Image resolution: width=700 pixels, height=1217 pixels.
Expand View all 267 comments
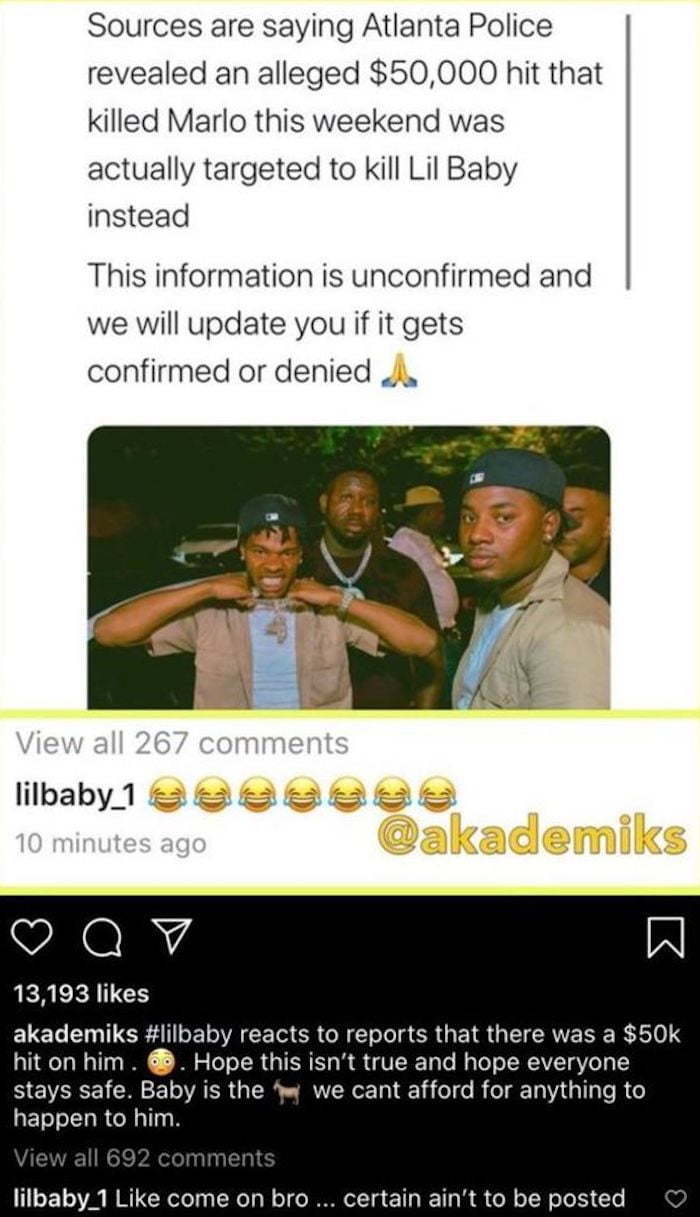click(x=183, y=743)
